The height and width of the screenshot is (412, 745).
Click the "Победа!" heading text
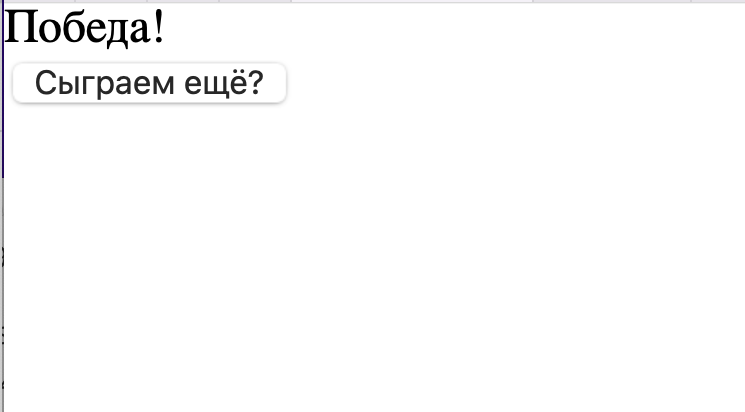pyautogui.click(x=85, y=29)
